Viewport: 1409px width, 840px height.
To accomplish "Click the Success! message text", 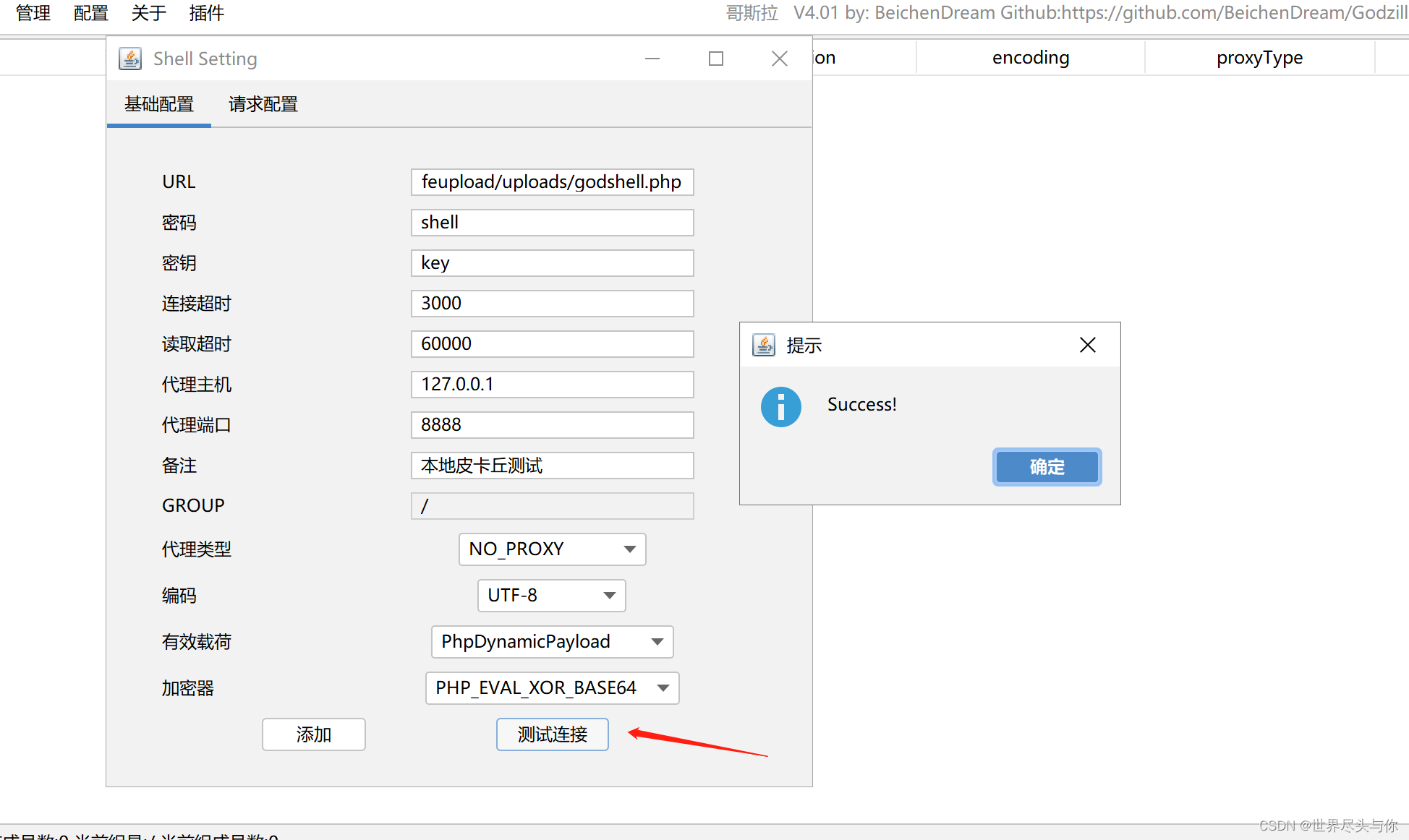I will pyautogui.click(x=862, y=405).
